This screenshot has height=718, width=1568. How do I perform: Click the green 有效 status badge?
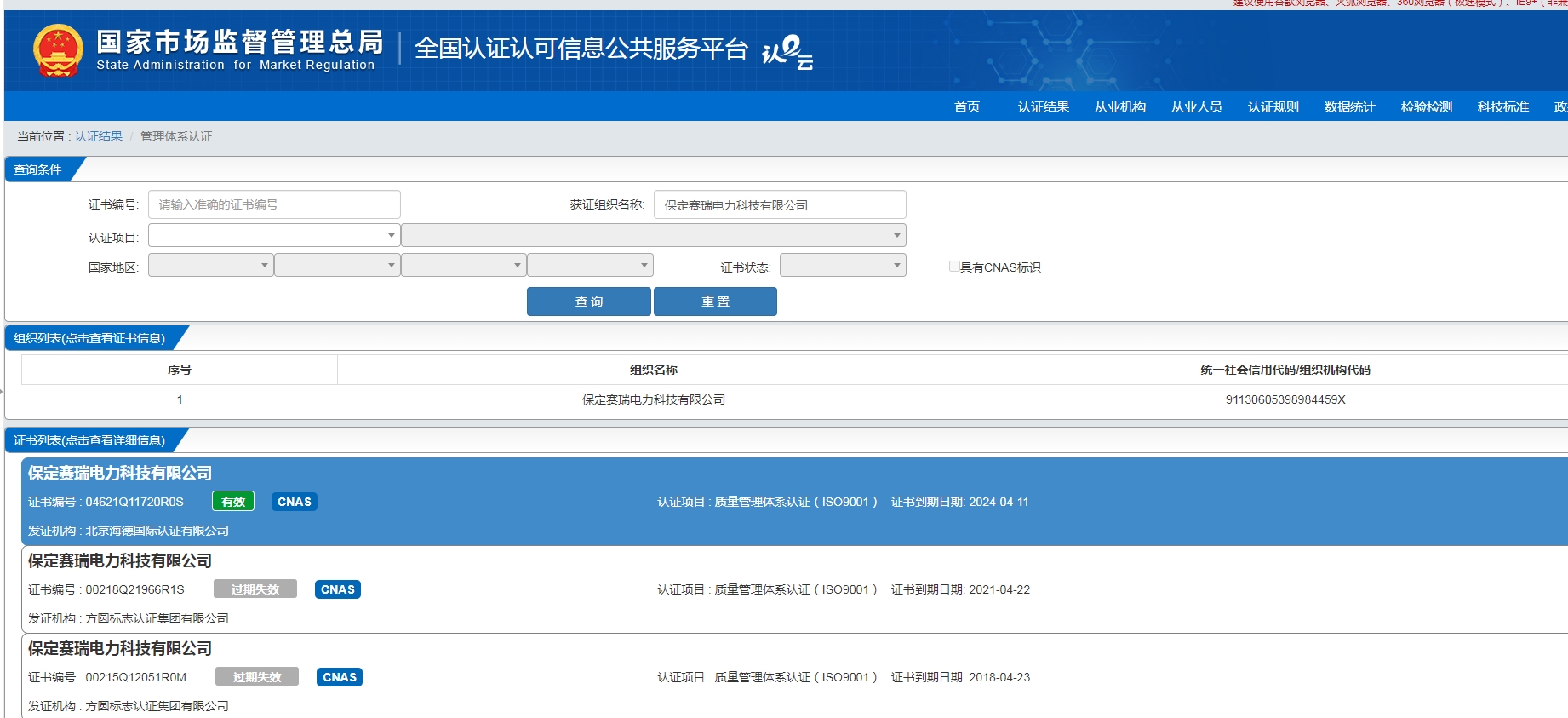pos(232,502)
